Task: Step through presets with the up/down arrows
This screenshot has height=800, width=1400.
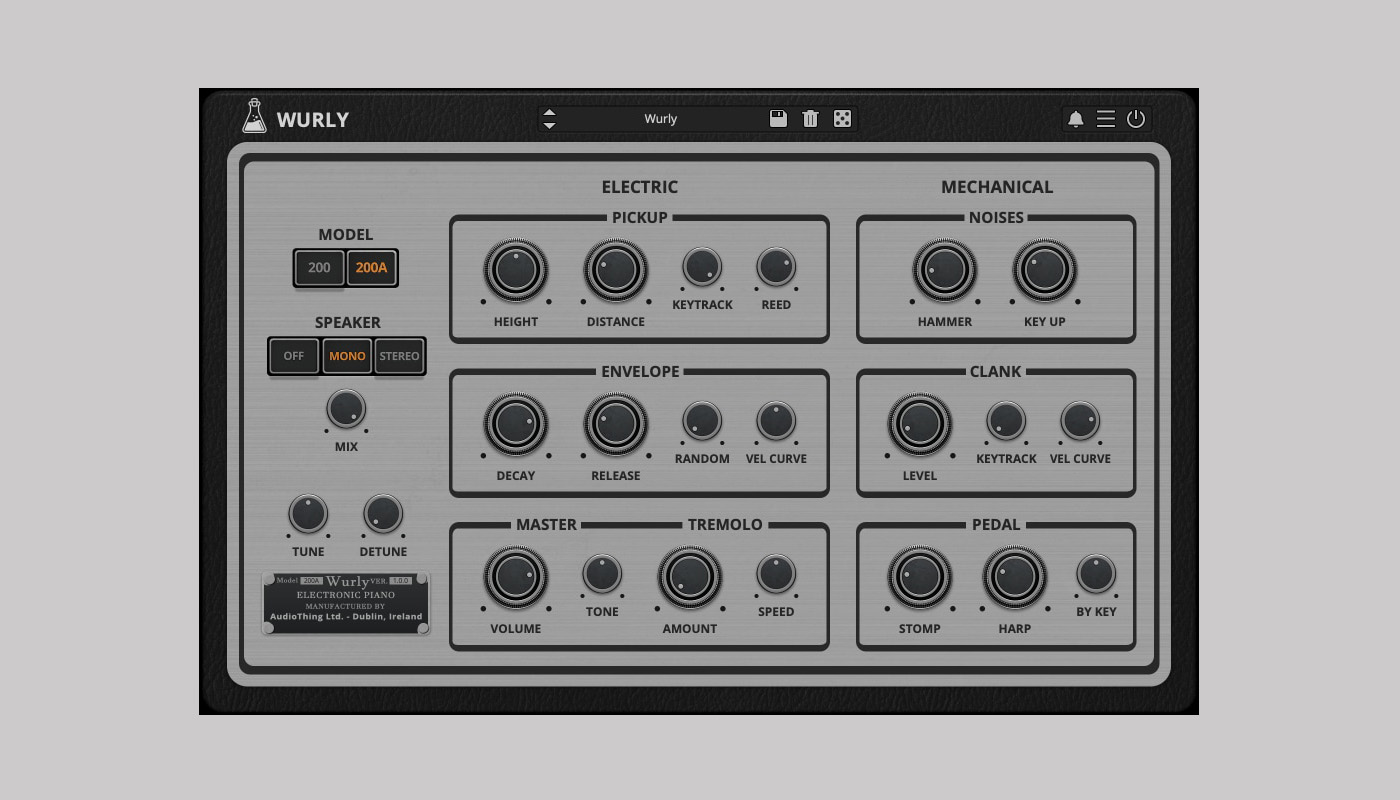Action: tap(549, 119)
